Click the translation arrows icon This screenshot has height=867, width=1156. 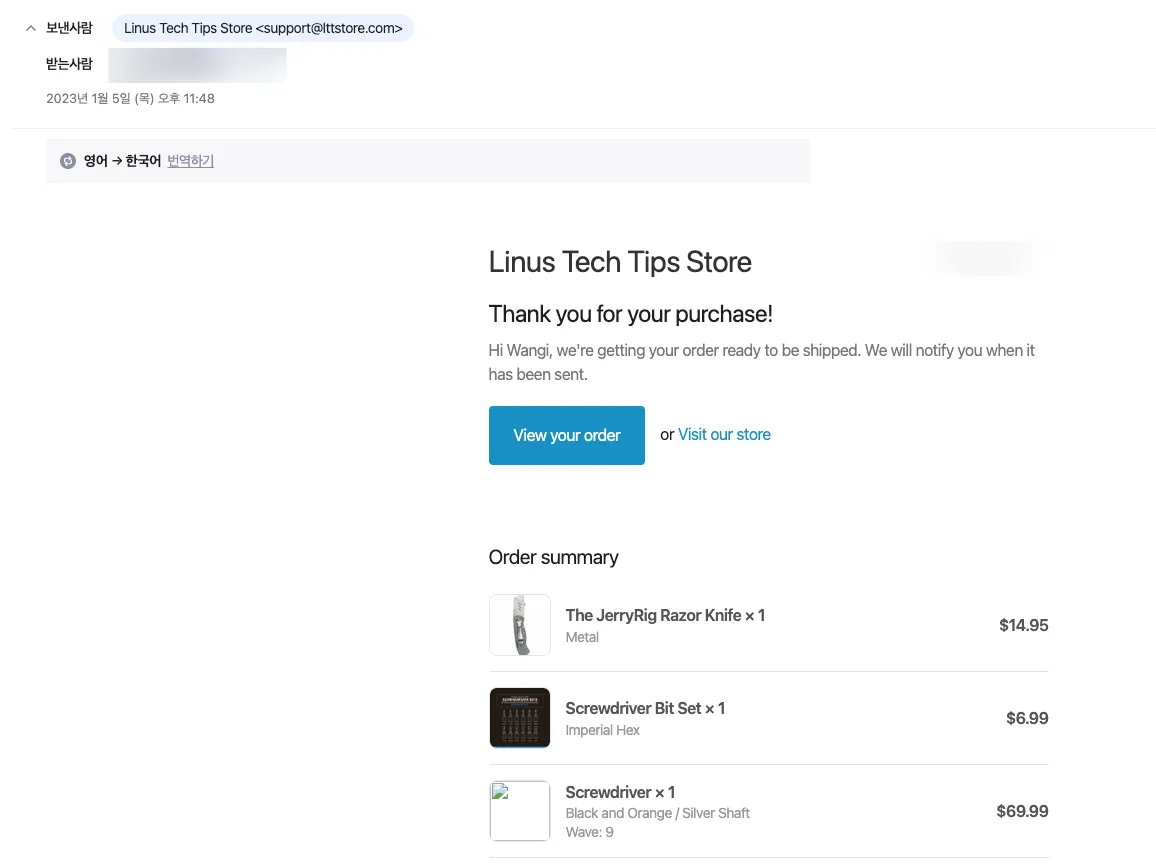pyautogui.click(x=68, y=161)
